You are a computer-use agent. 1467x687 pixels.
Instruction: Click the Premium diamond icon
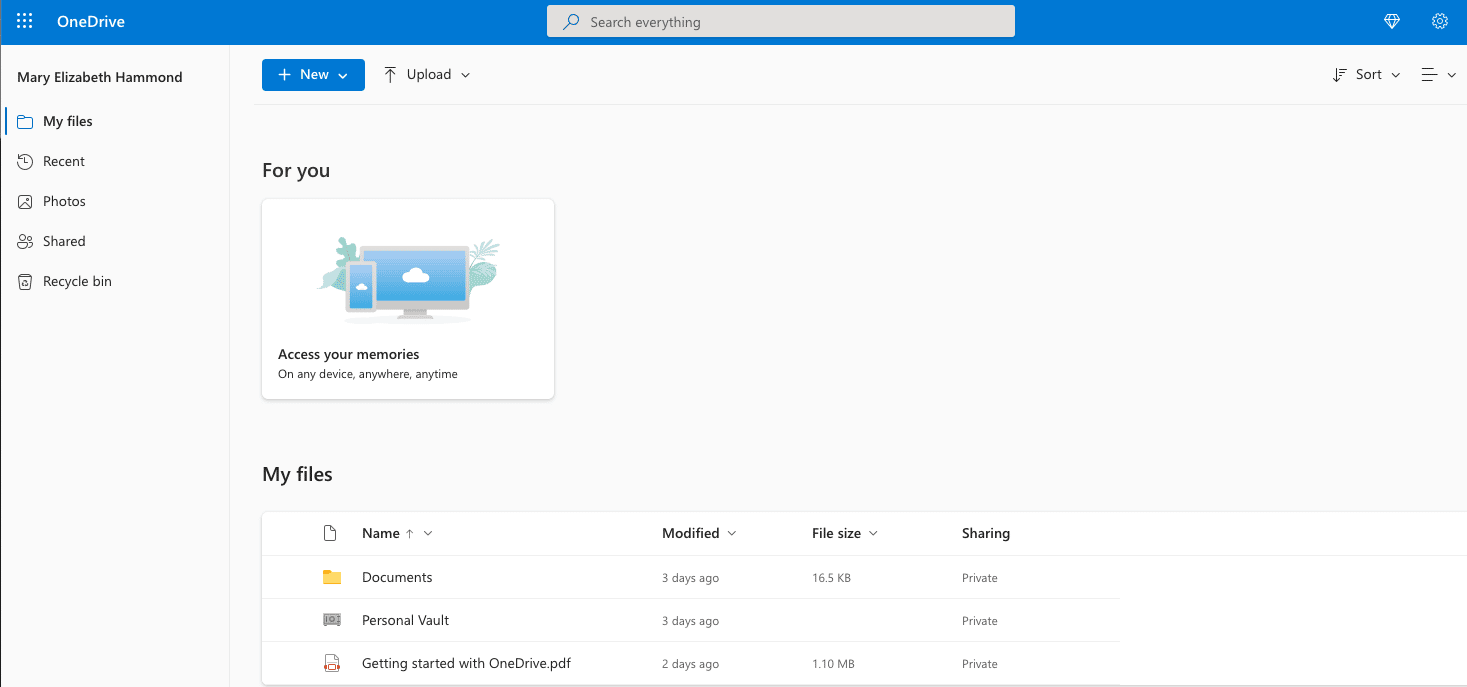tap(1391, 20)
